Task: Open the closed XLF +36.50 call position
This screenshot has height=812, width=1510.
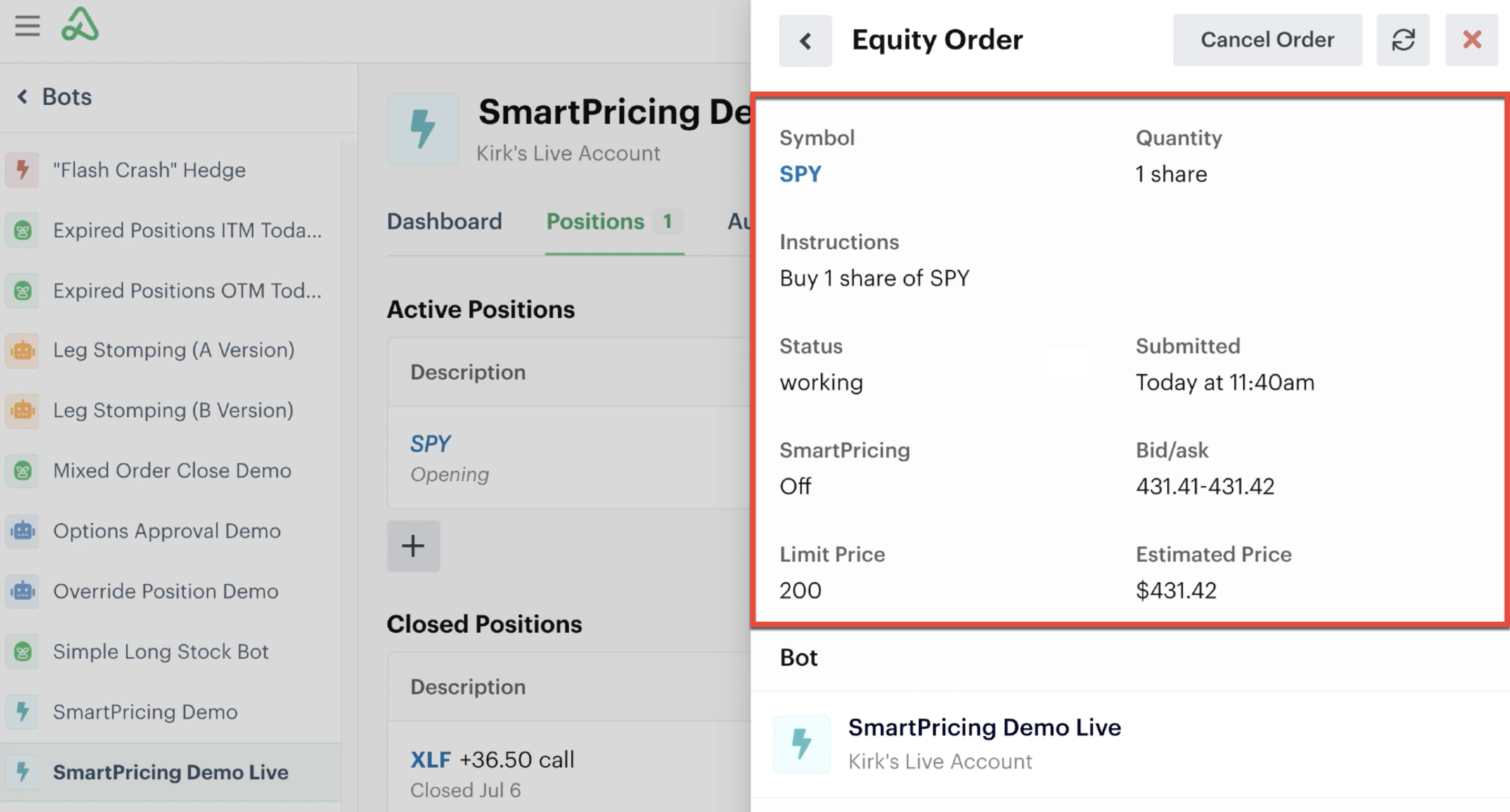Action: (492, 760)
